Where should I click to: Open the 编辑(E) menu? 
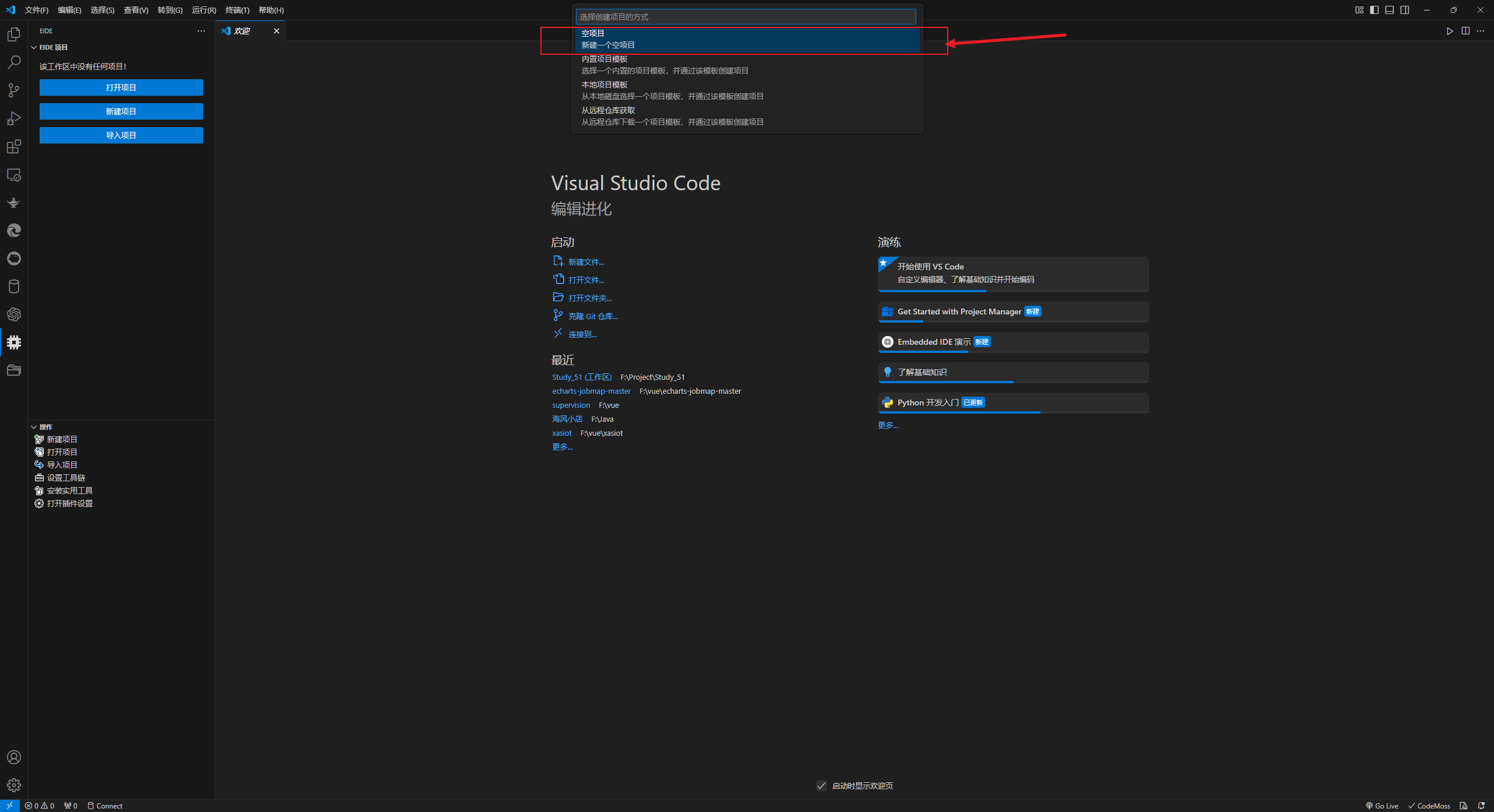pos(69,10)
